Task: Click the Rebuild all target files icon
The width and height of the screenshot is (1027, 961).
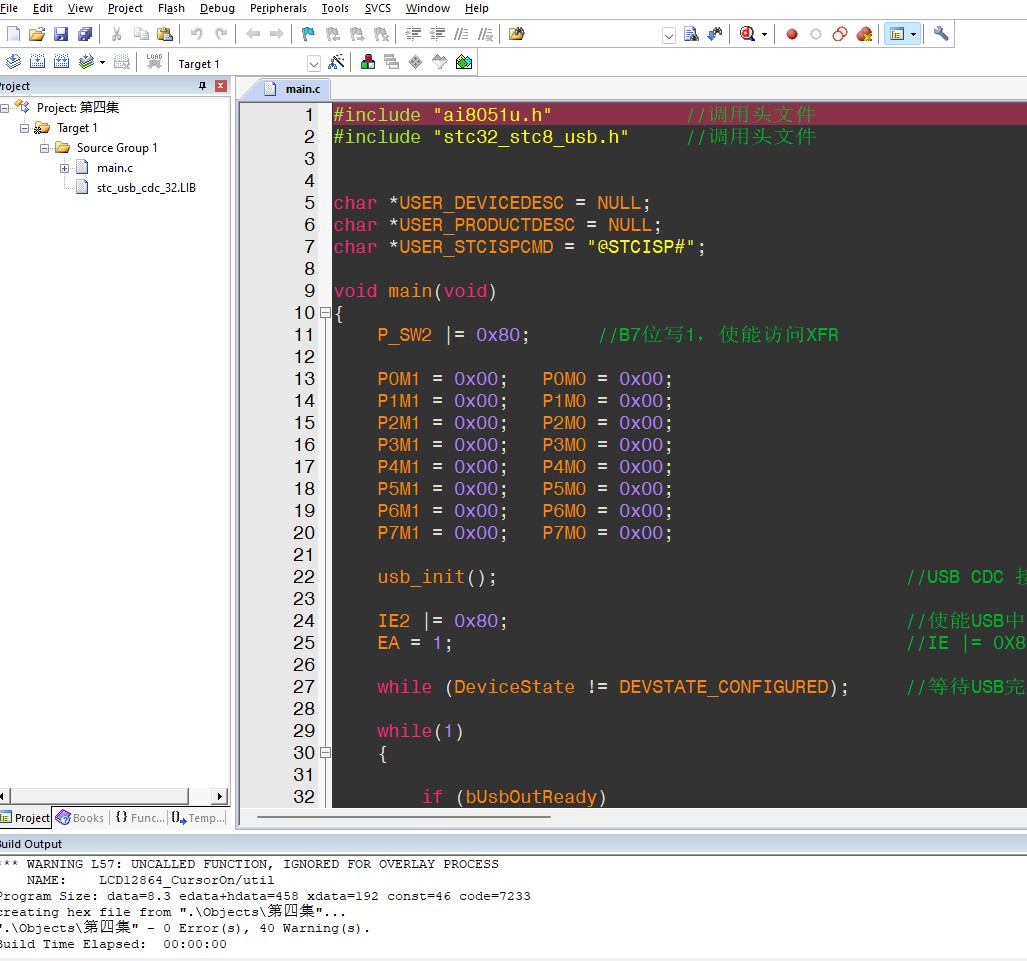Action: pos(62,62)
